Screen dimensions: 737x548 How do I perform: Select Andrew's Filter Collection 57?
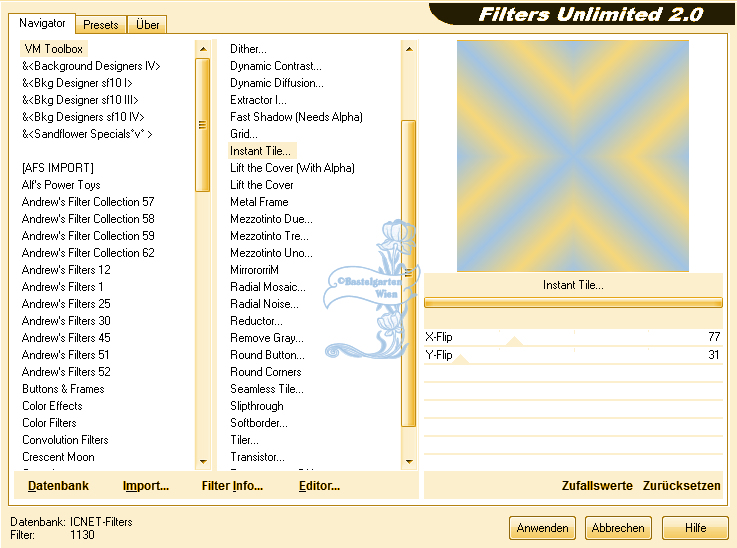(x=88, y=202)
